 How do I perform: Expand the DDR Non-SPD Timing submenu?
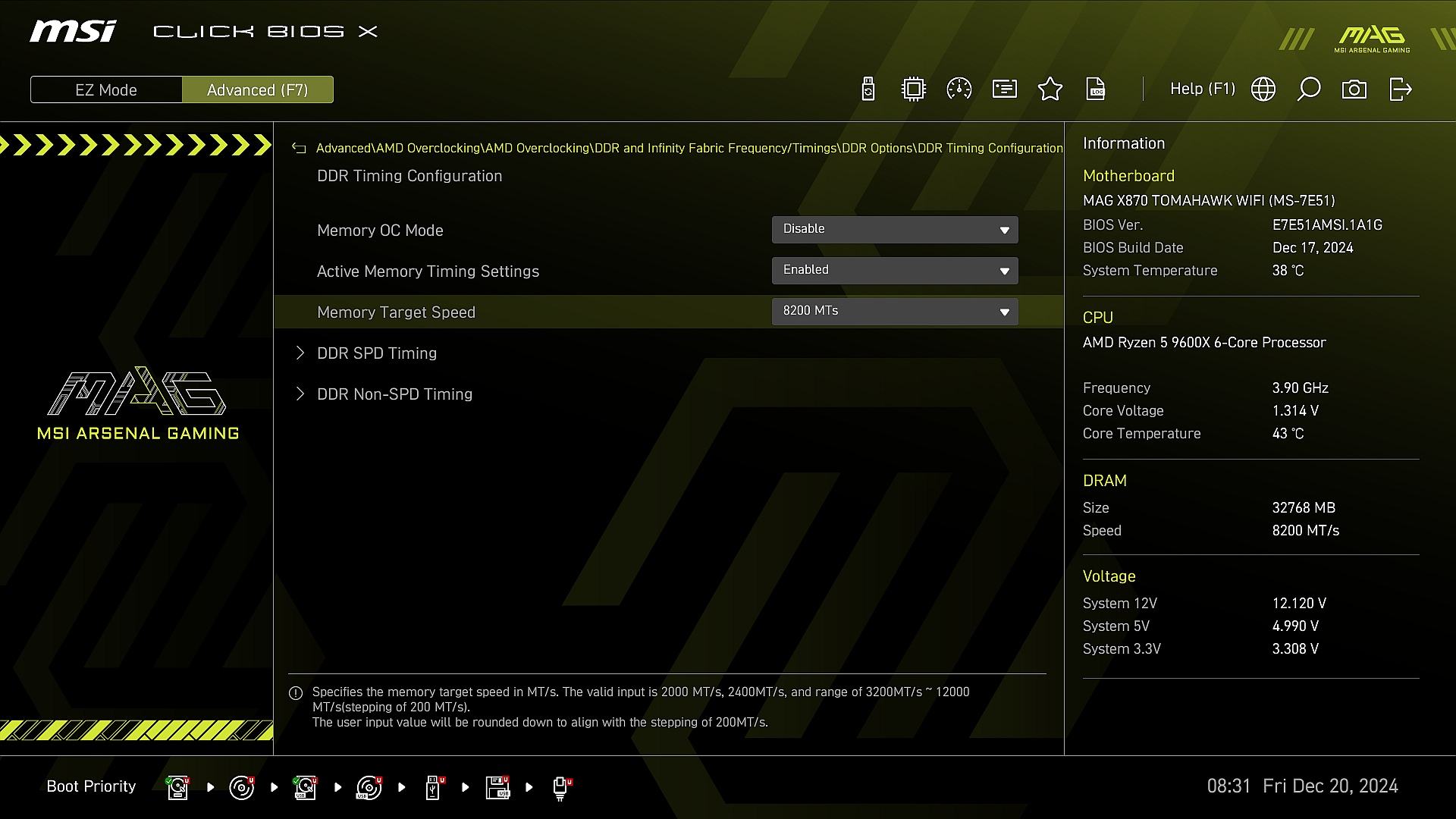394,394
